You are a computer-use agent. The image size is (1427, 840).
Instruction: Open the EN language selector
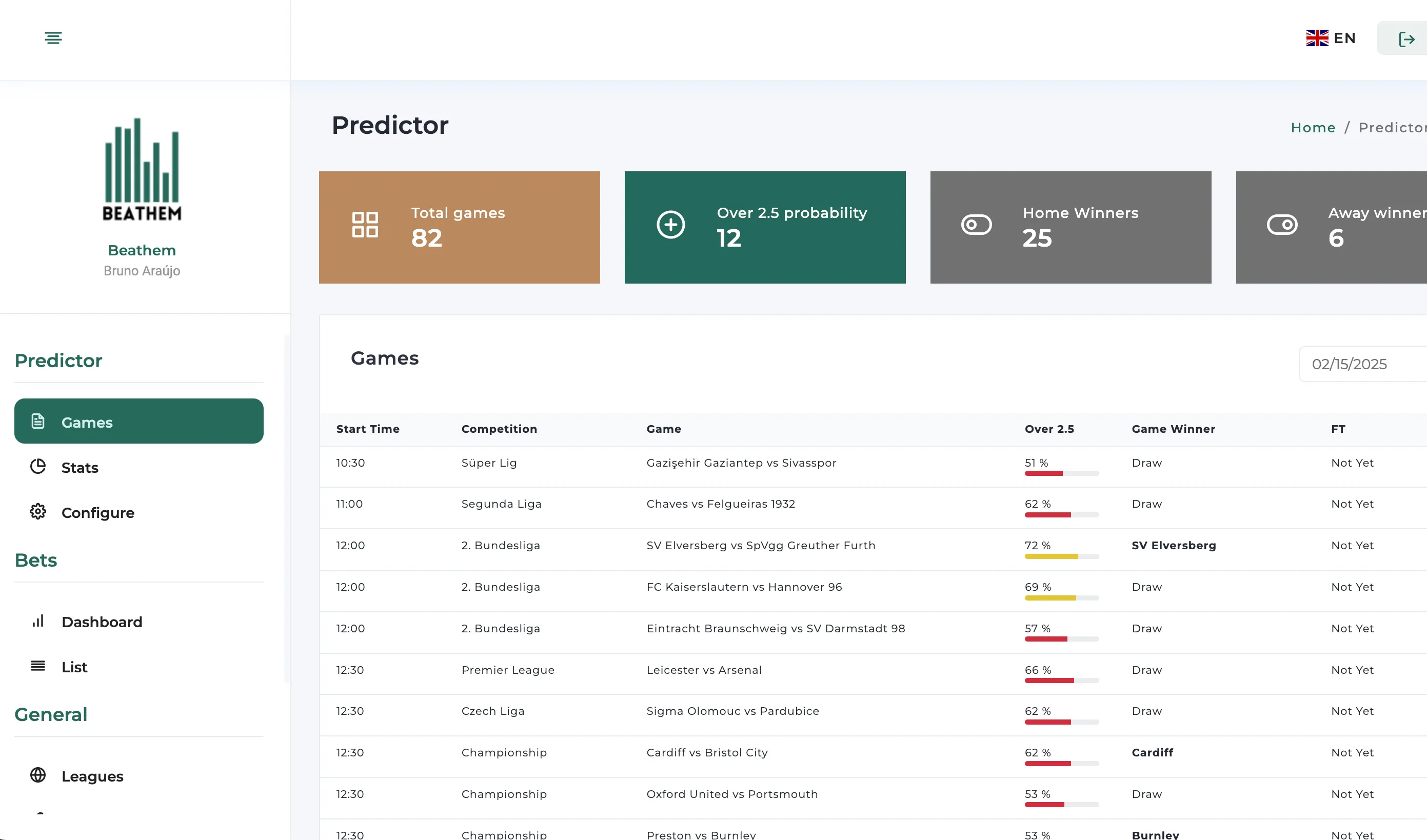[1331, 38]
